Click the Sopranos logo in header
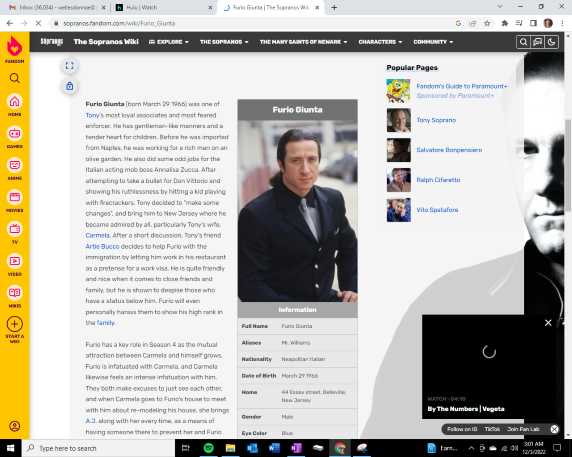 pos(51,42)
